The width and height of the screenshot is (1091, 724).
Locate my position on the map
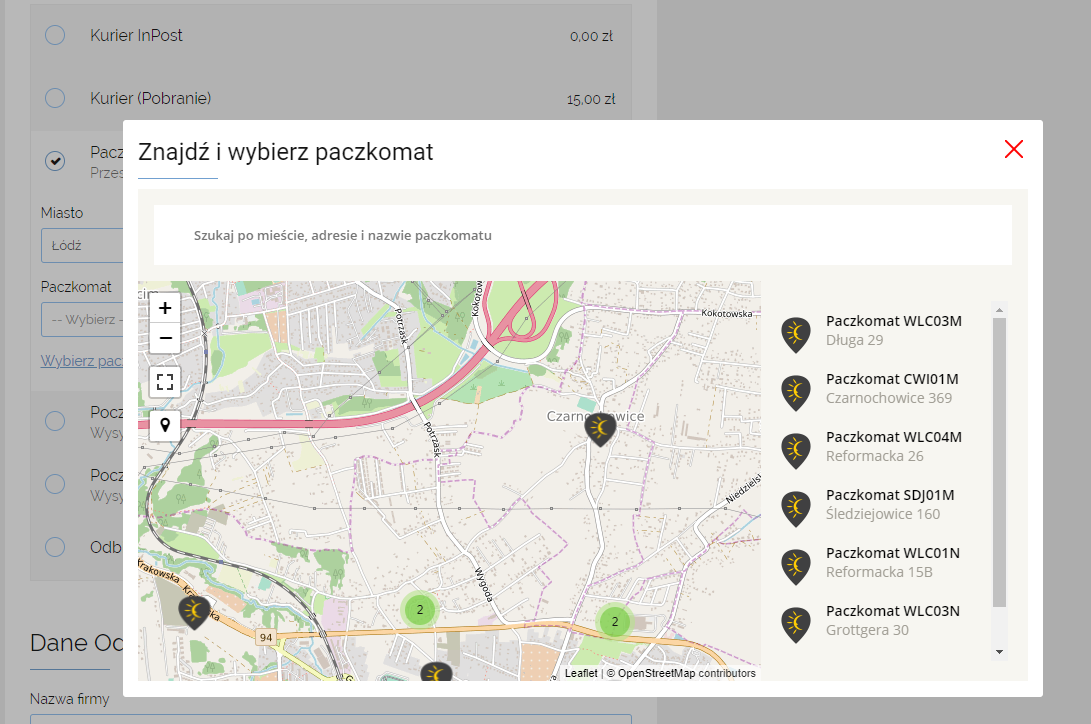coord(165,425)
